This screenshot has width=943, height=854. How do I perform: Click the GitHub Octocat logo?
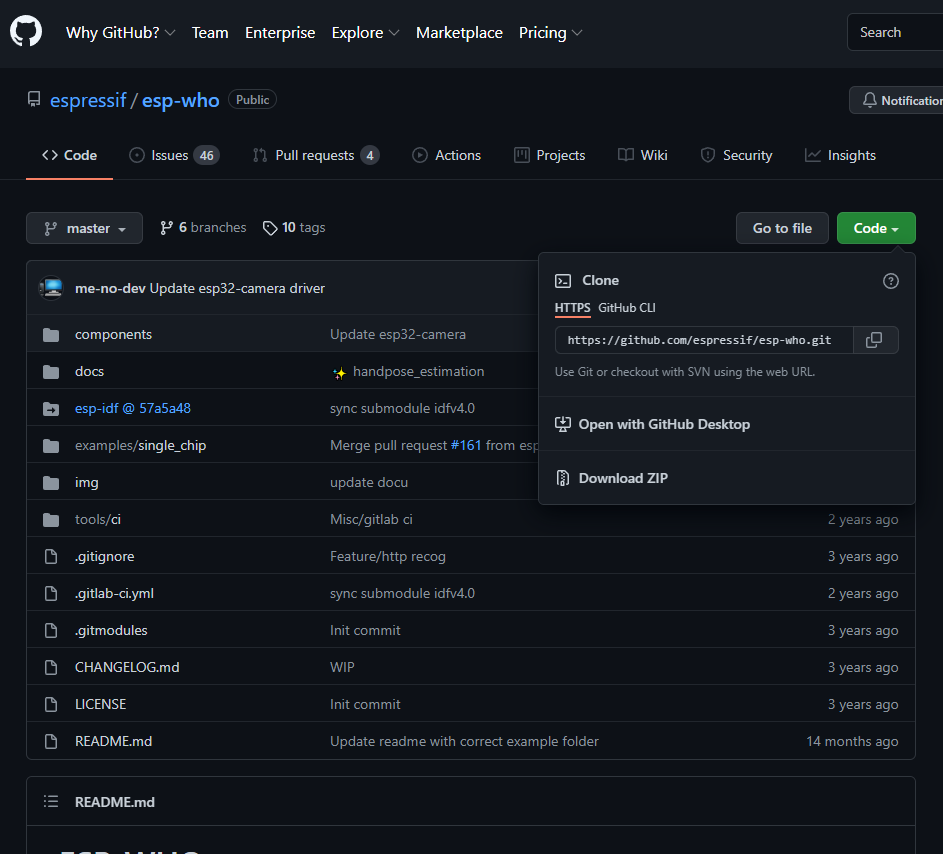26,31
